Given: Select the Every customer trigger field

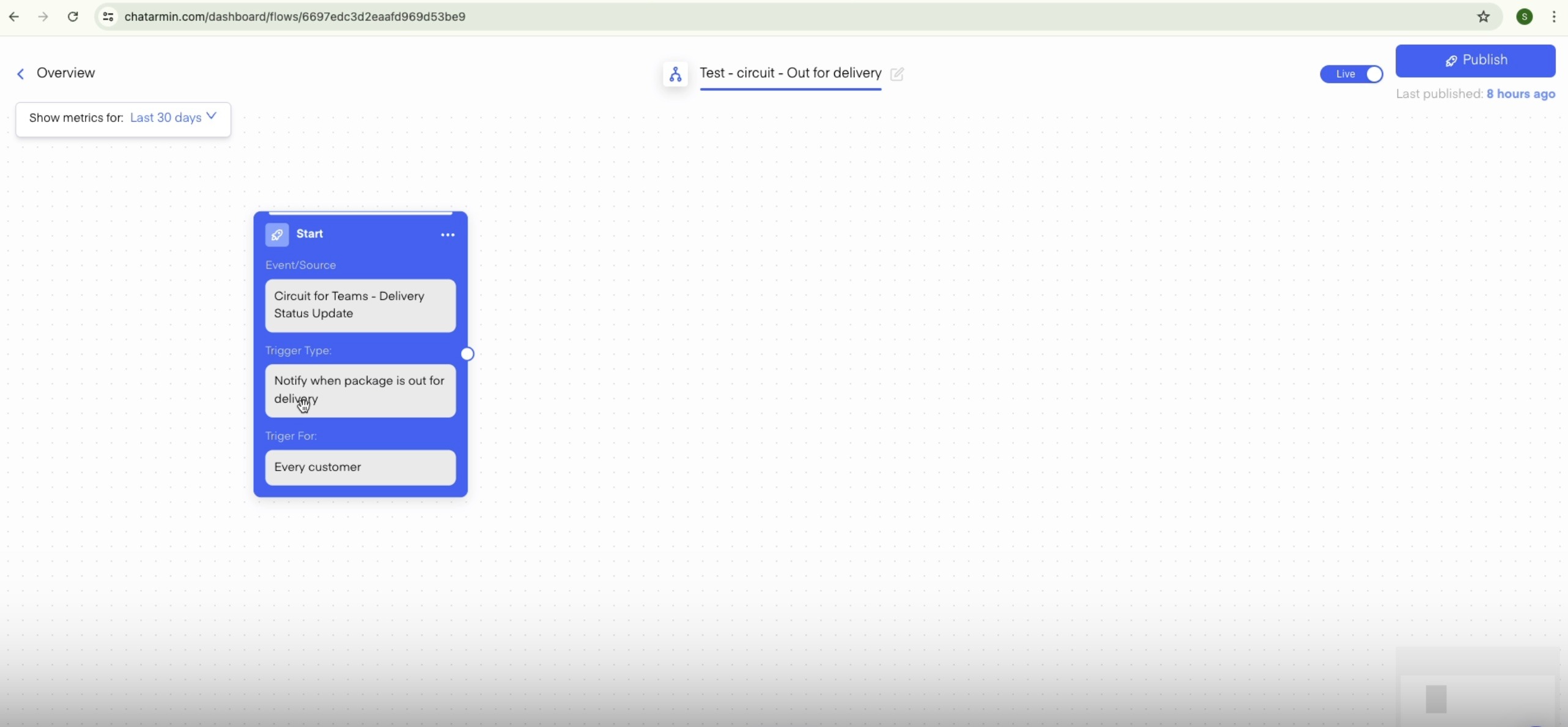Looking at the screenshot, I should pos(360,468).
